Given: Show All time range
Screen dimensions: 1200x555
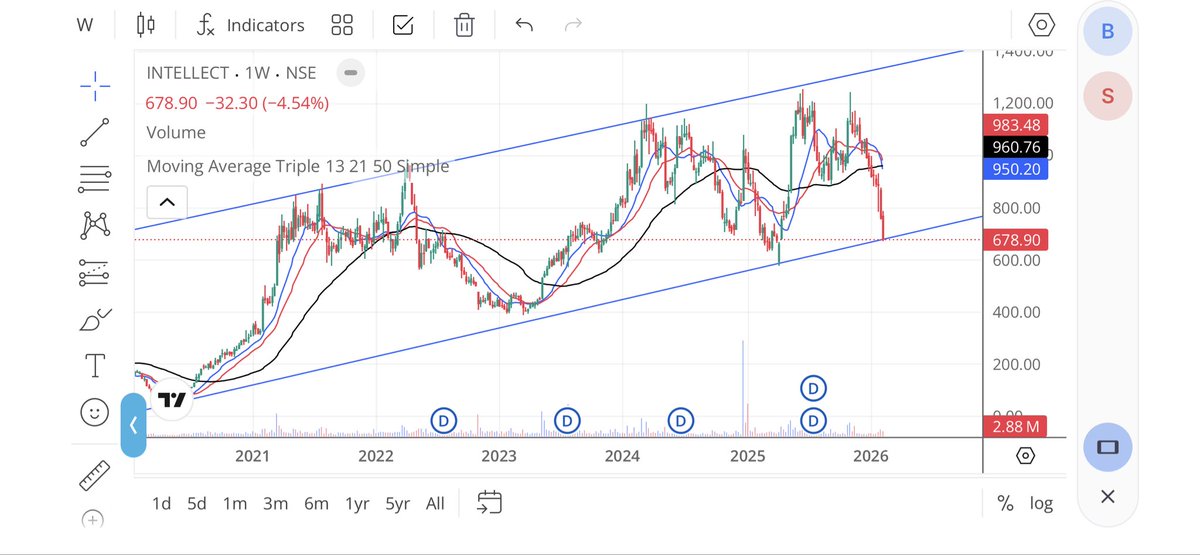Looking at the screenshot, I should tap(435, 503).
